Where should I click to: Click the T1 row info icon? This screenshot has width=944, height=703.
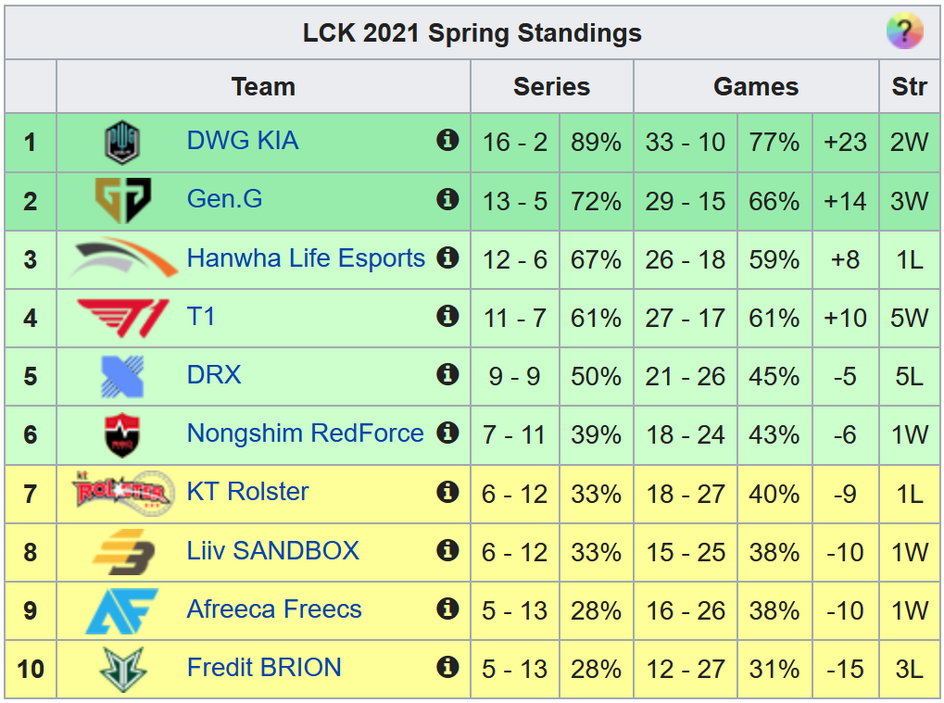click(x=447, y=316)
